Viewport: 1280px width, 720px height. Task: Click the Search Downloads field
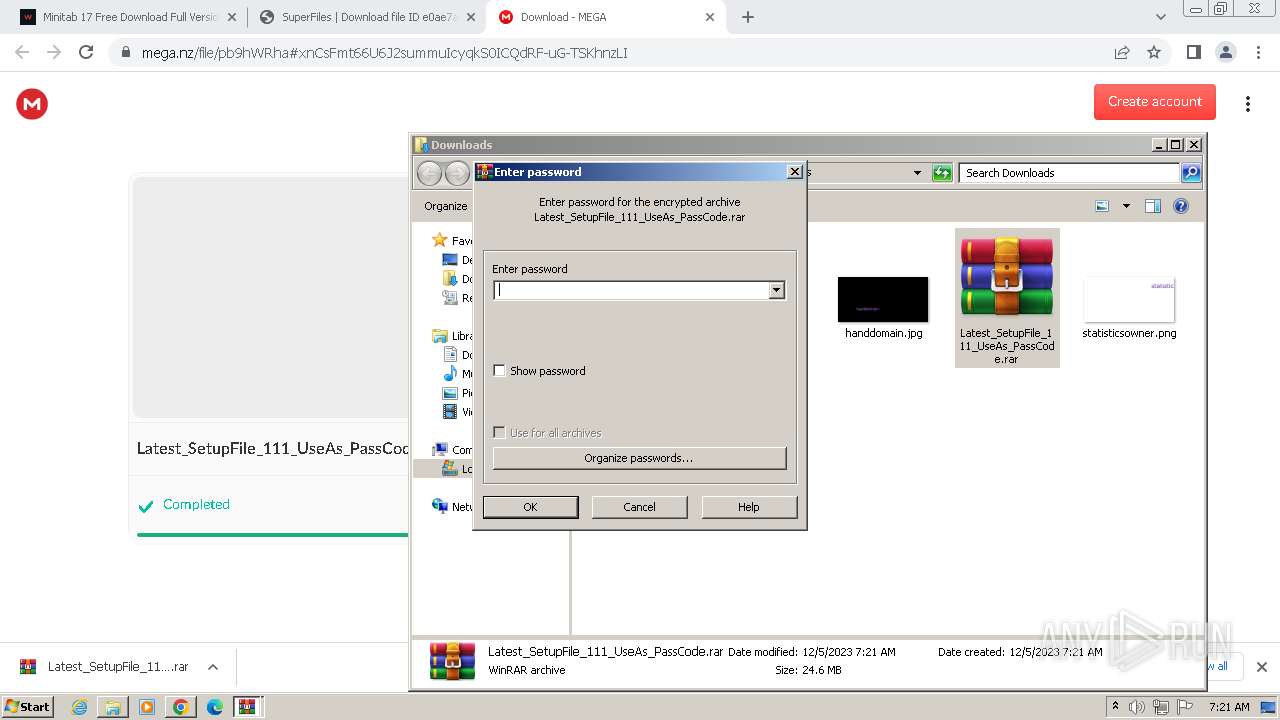1068,173
